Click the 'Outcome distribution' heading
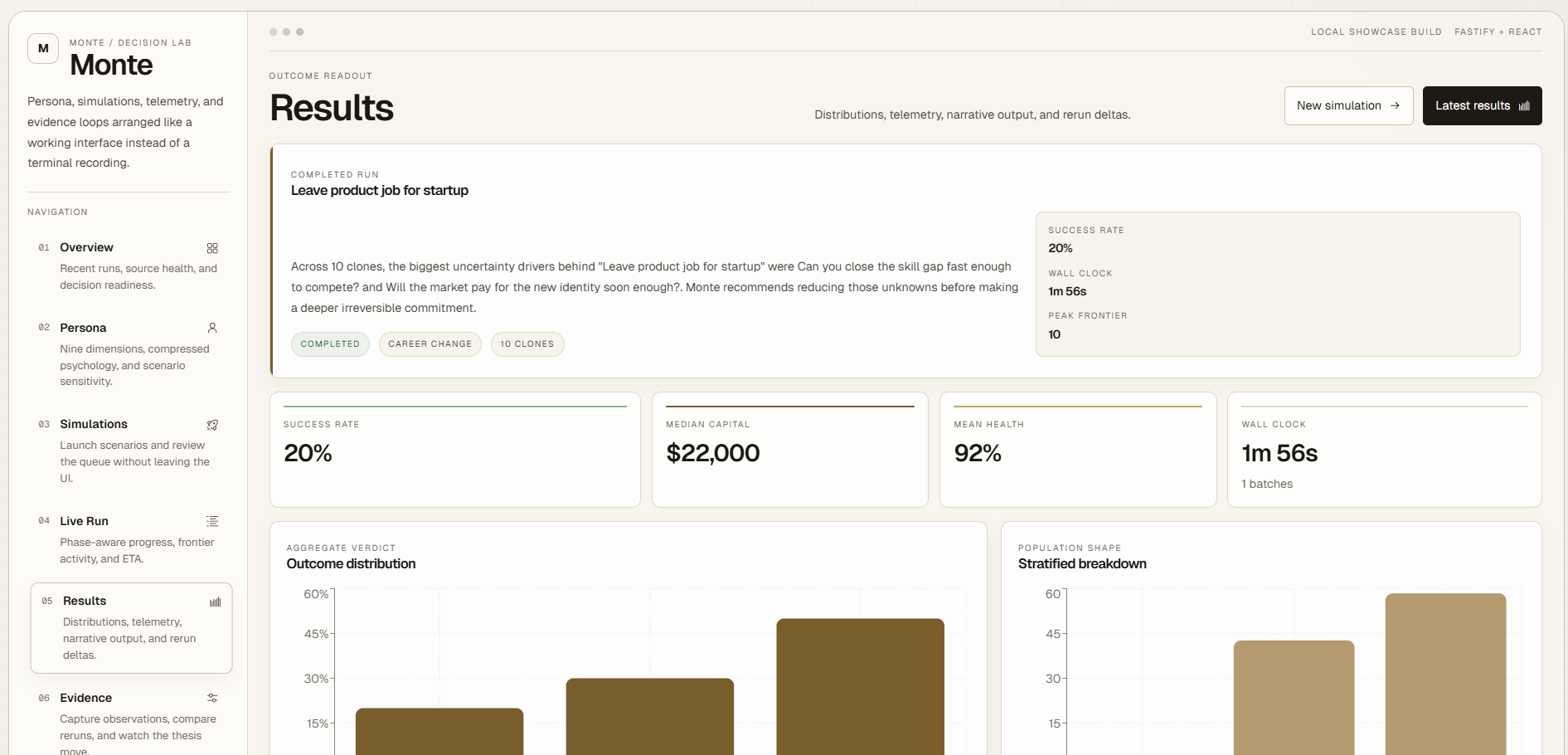Screen dimensions: 1568x755 click(351, 564)
